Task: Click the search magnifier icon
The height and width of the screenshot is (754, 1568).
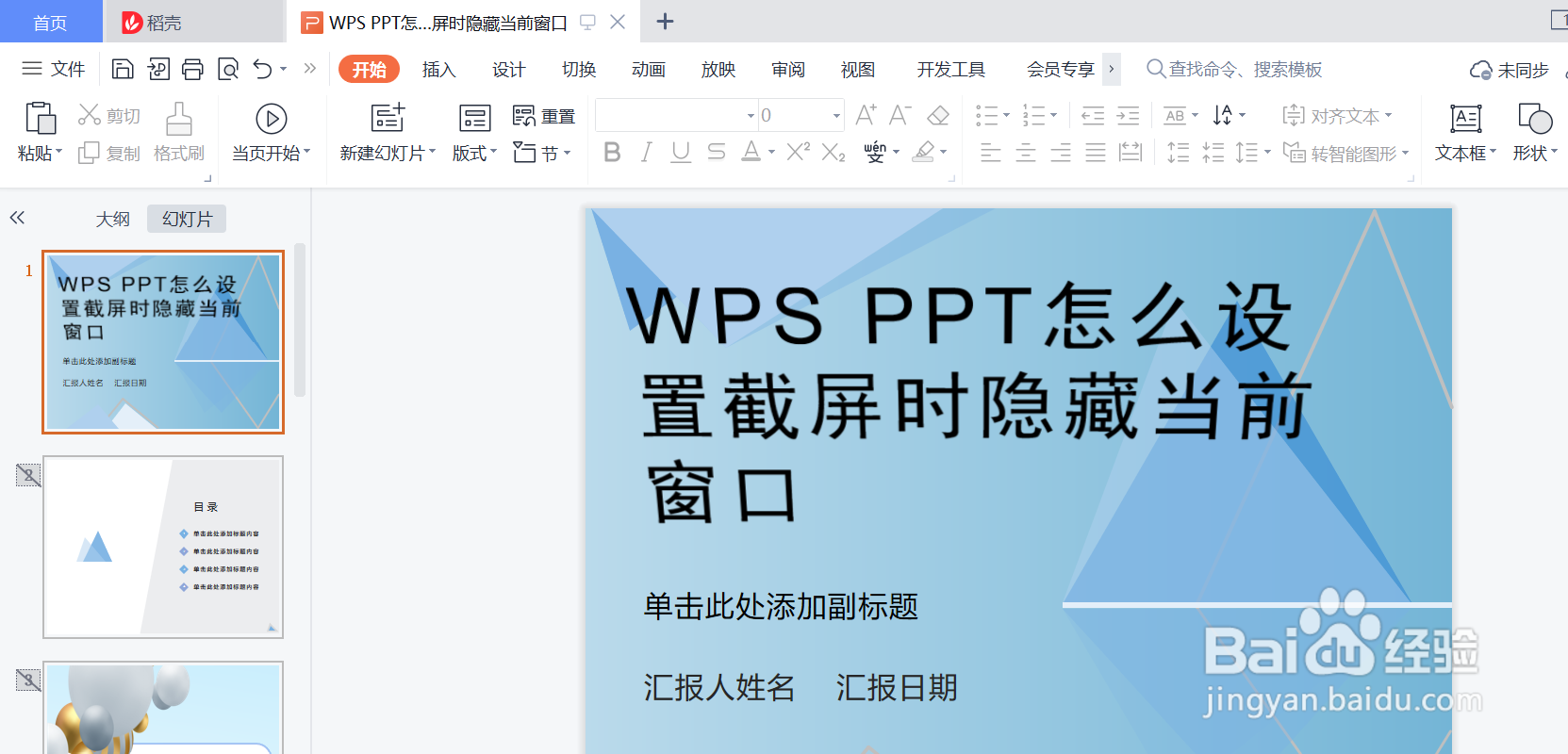Action: point(1155,69)
